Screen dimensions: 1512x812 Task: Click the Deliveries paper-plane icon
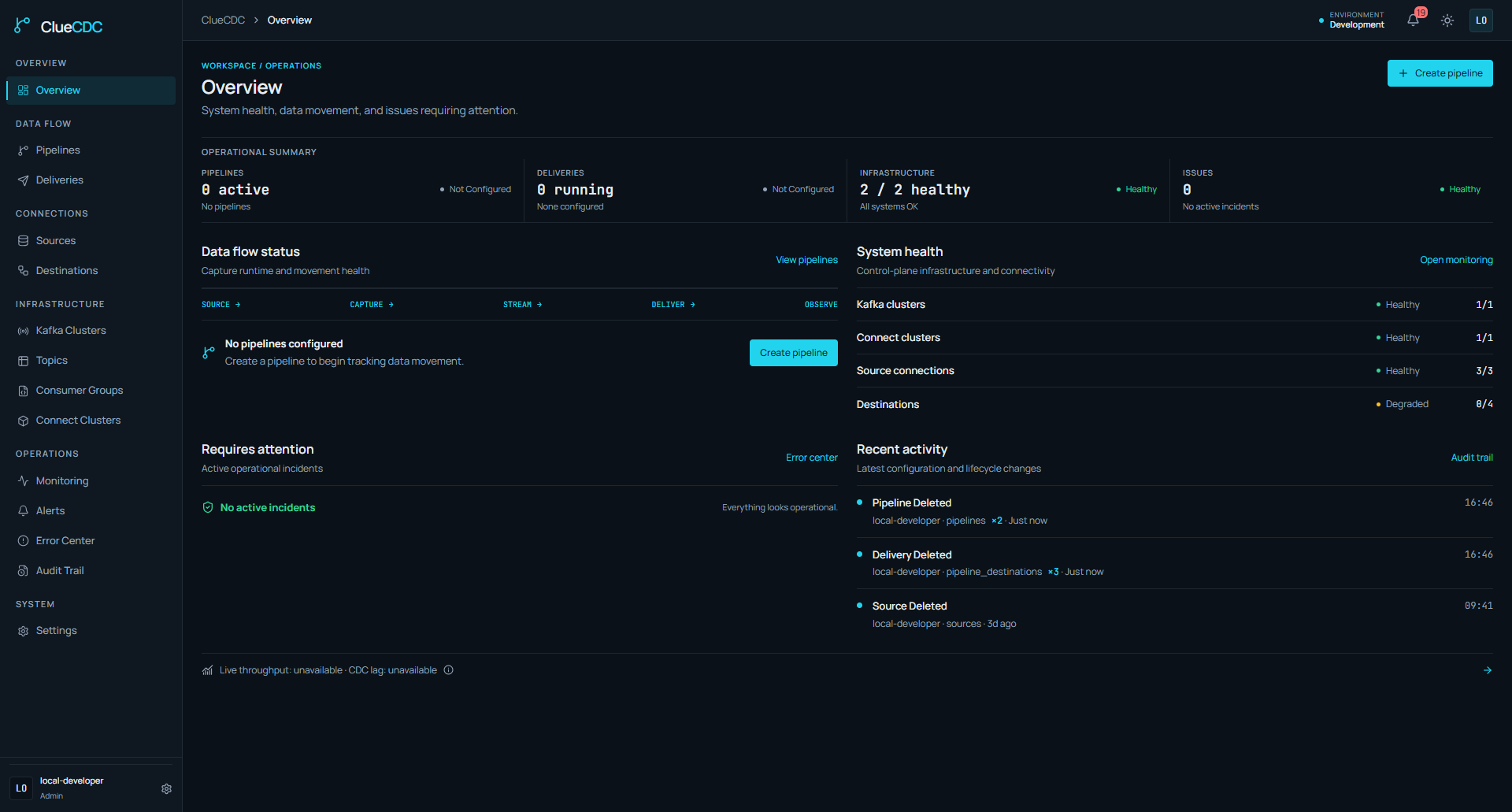coord(23,180)
